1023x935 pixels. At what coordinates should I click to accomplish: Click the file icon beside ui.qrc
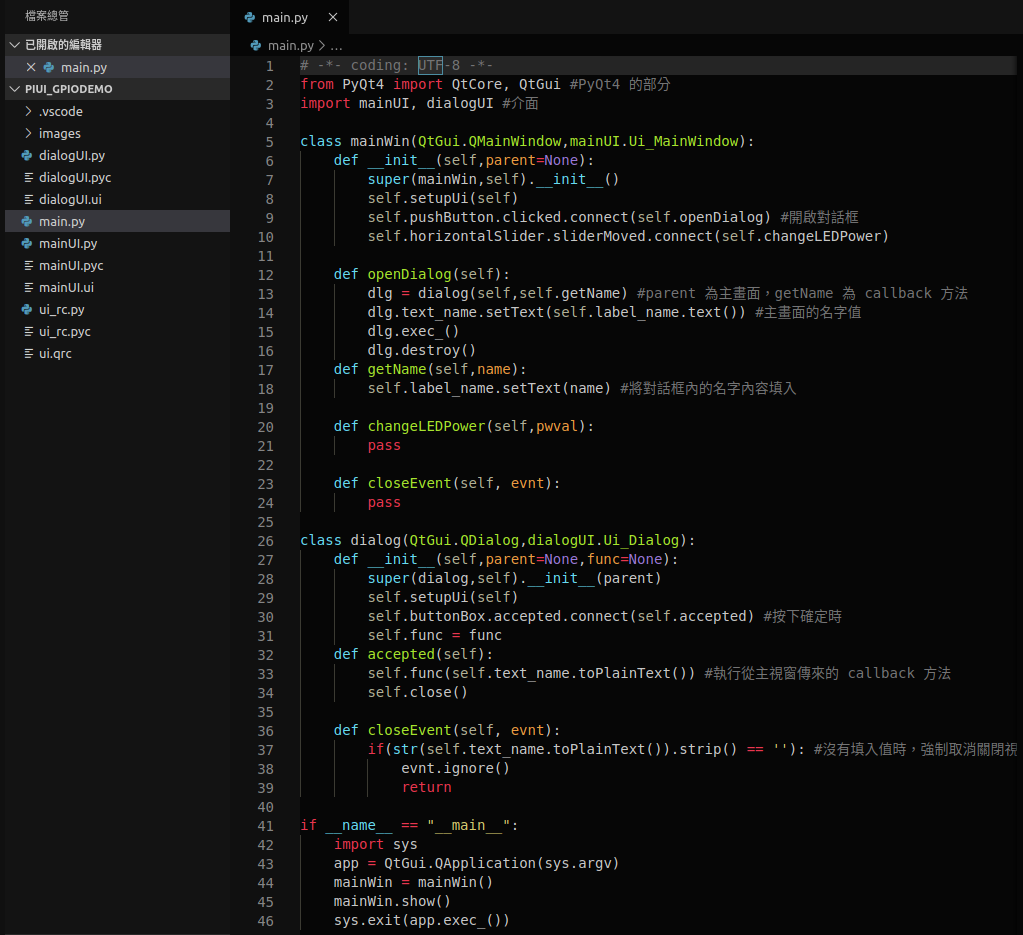click(28, 354)
